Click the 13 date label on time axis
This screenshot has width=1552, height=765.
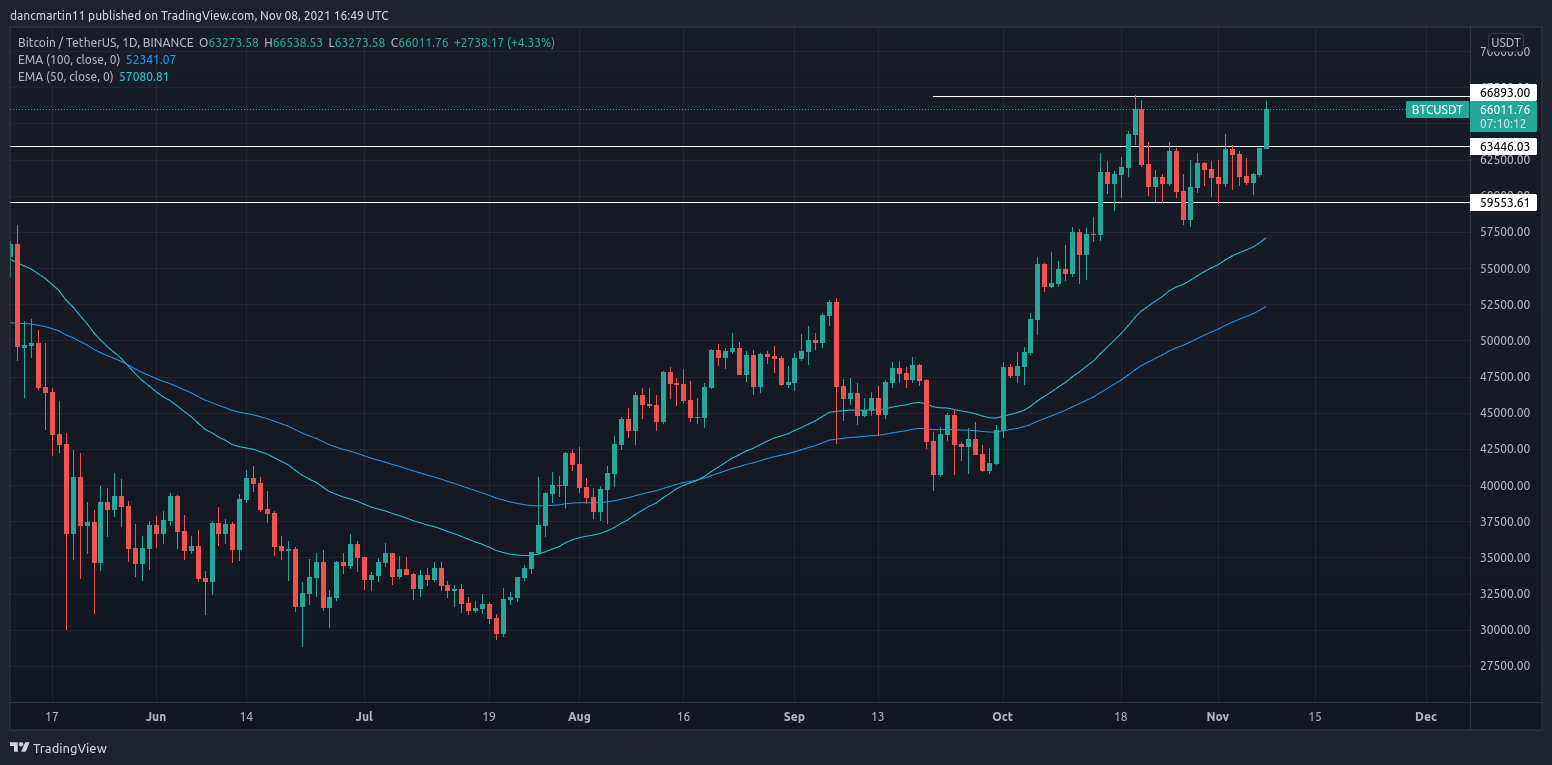coord(877,717)
